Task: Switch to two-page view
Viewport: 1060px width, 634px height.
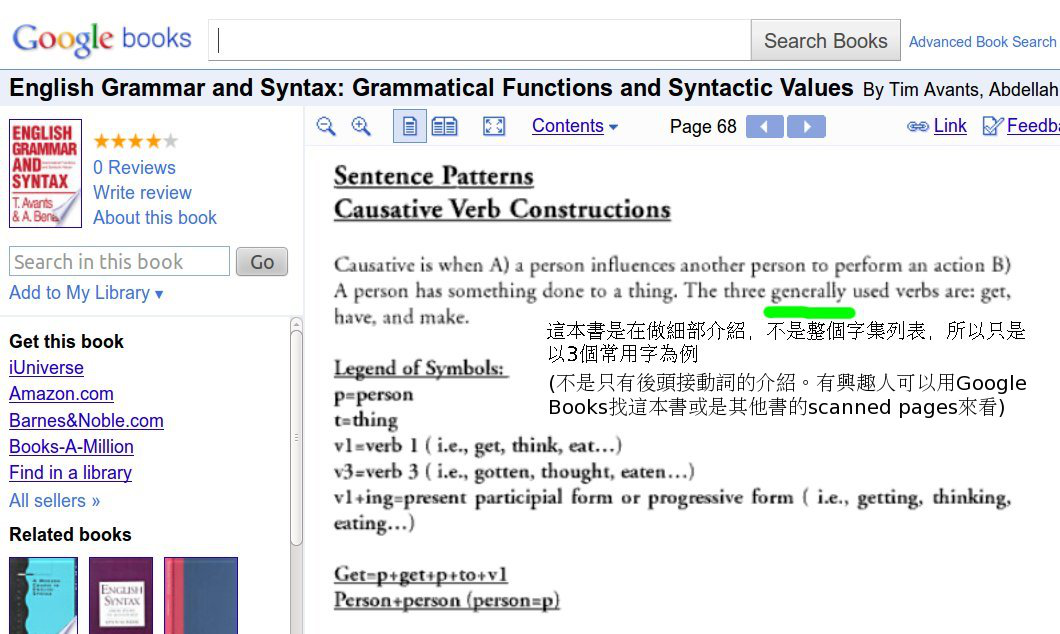Action: point(444,126)
